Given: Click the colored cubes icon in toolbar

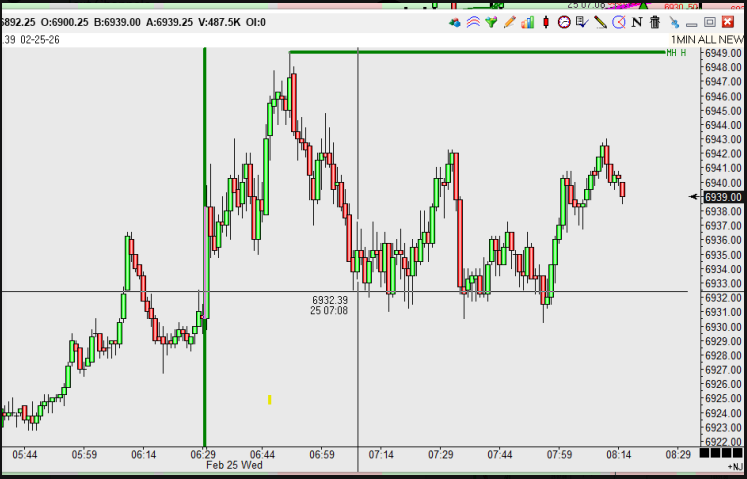Looking at the screenshot, I should pyautogui.click(x=456, y=22).
